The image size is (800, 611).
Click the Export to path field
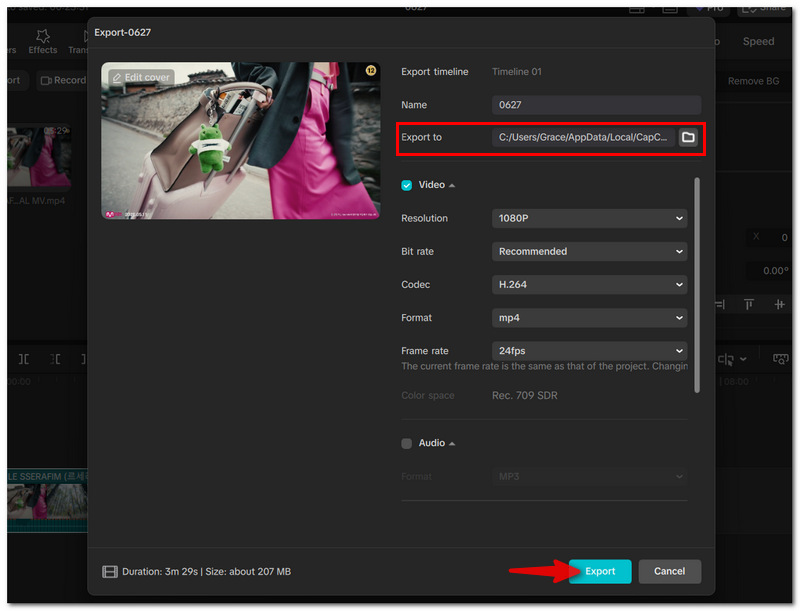point(583,137)
